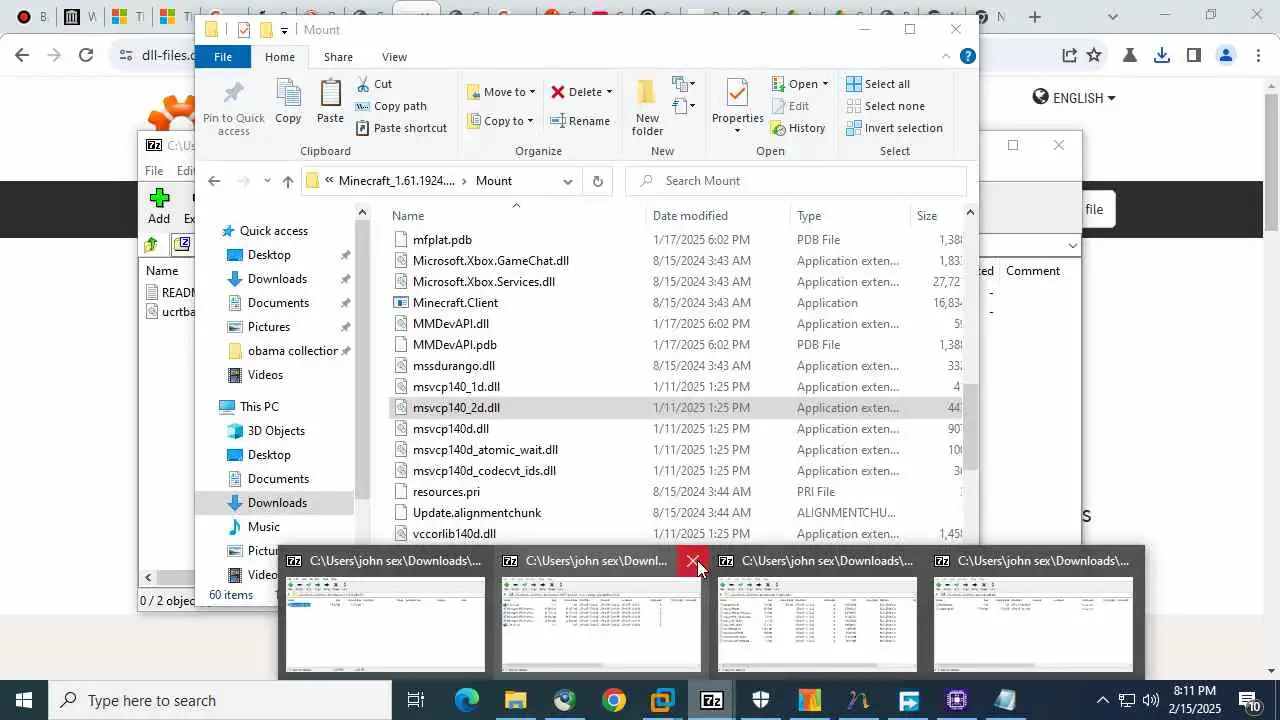Expand the address bar history dropdown
The image size is (1280, 720).
point(567,181)
